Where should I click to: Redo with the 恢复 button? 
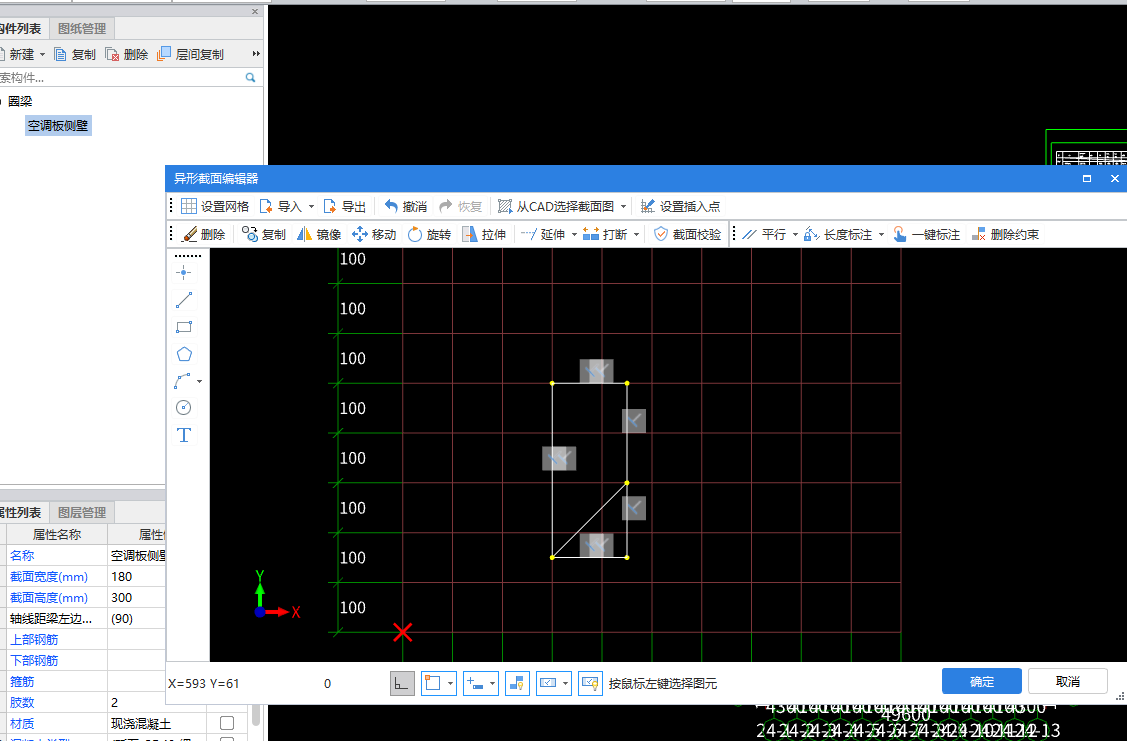(x=460, y=206)
